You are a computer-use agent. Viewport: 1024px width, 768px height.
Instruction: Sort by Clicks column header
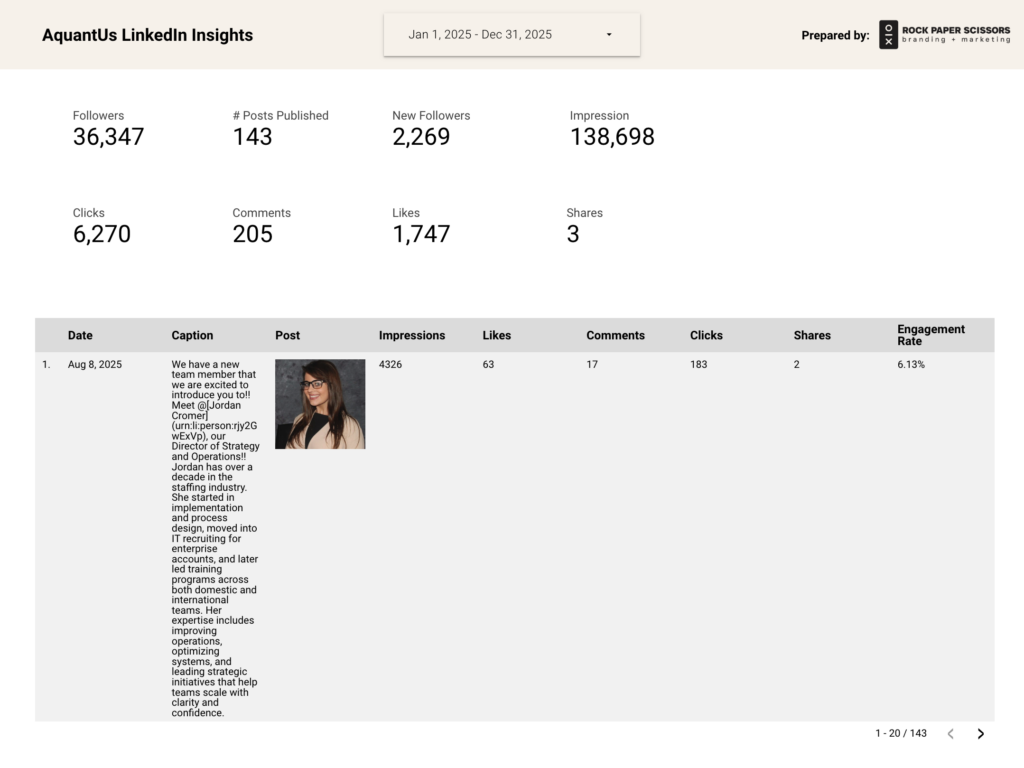706,336
